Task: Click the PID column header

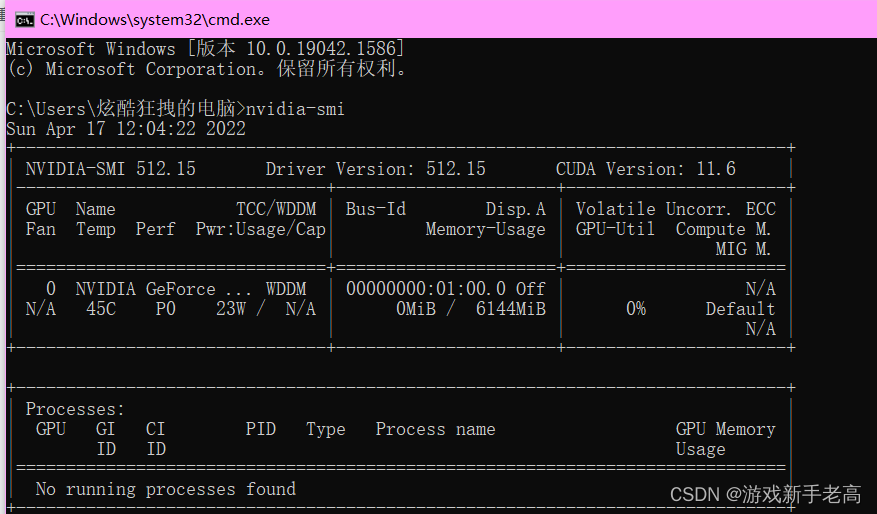Action: pyautogui.click(x=261, y=429)
